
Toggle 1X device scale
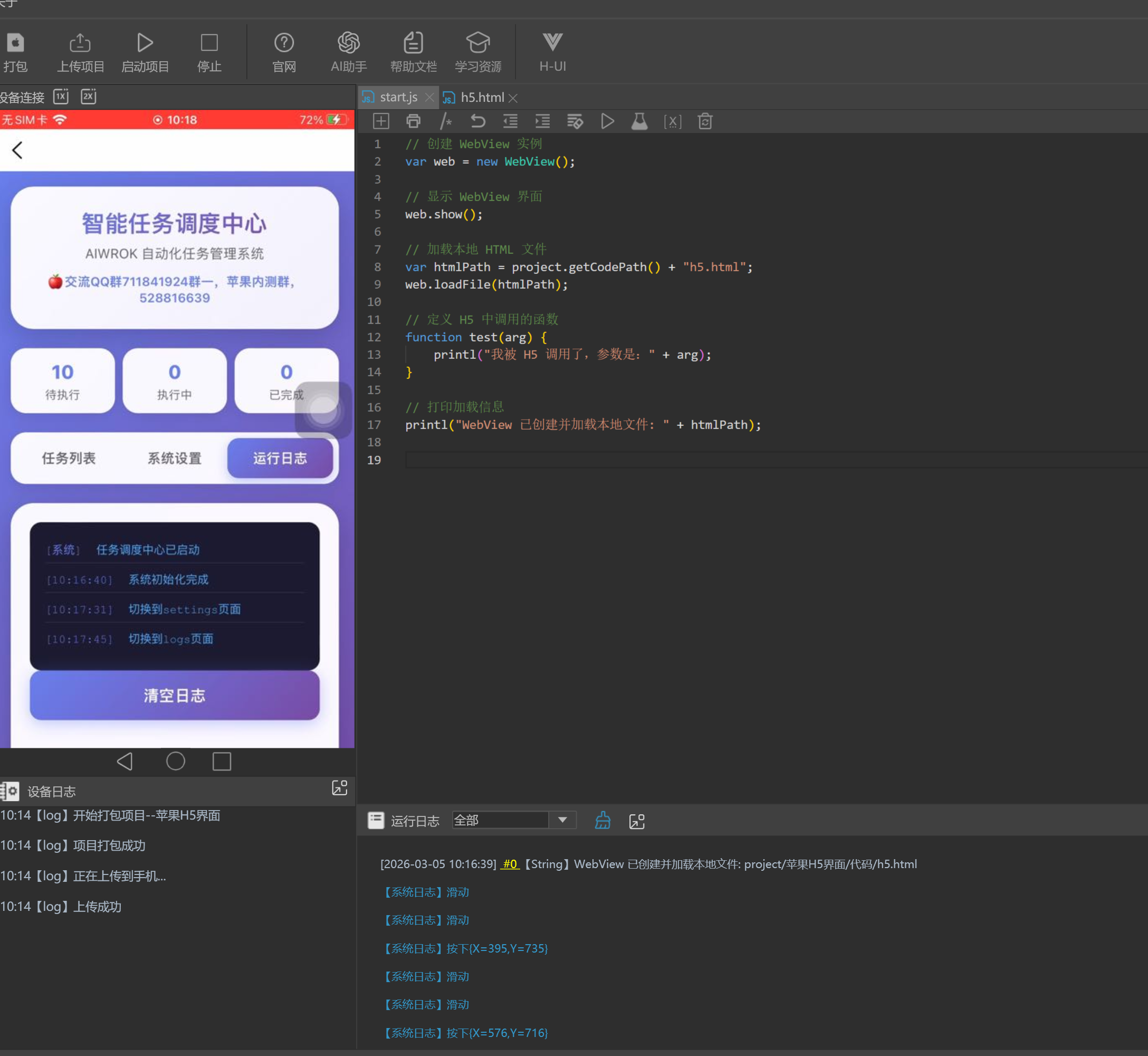point(61,97)
